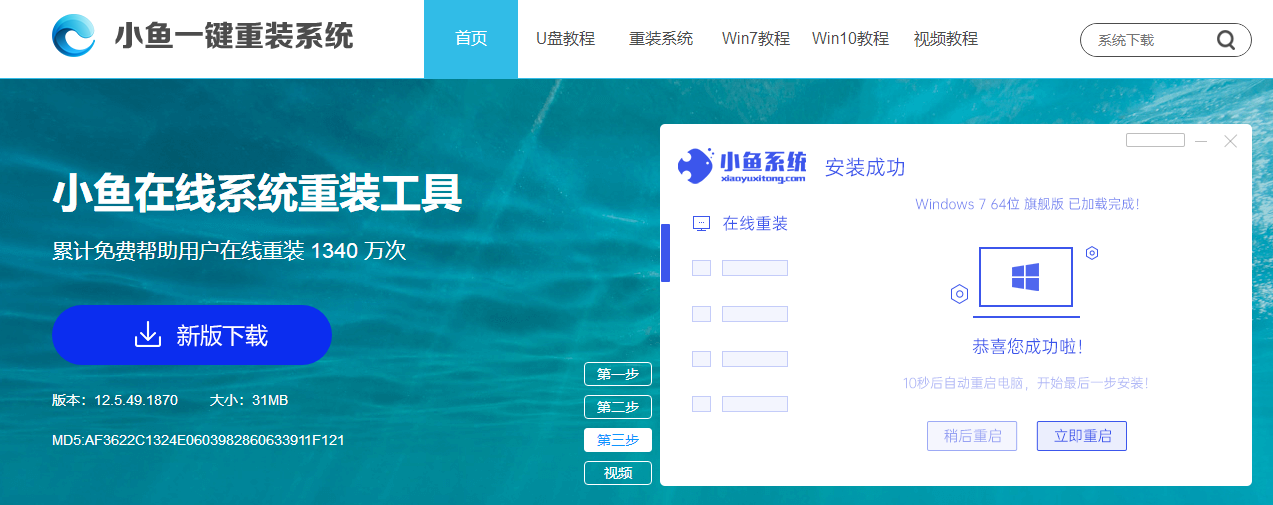Screen dimensions: 1273x505
Task: Click 稍后重启 button
Action: click(x=972, y=436)
